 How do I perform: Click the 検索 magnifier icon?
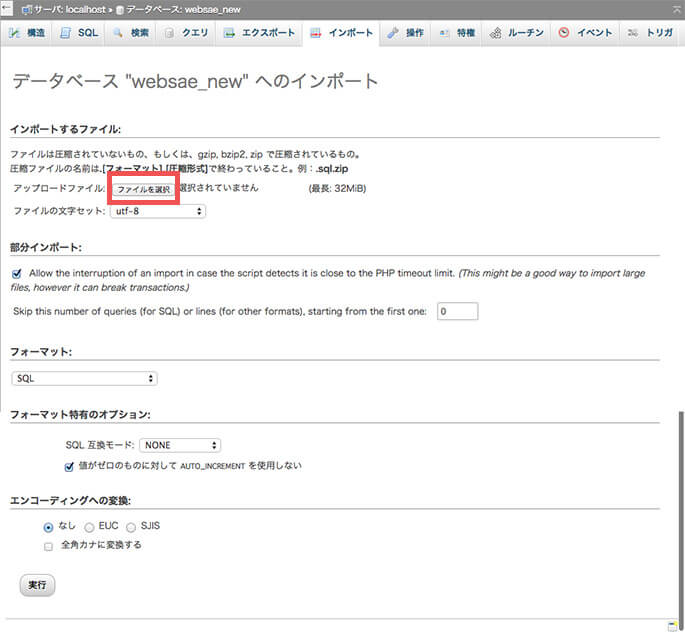pos(118,33)
